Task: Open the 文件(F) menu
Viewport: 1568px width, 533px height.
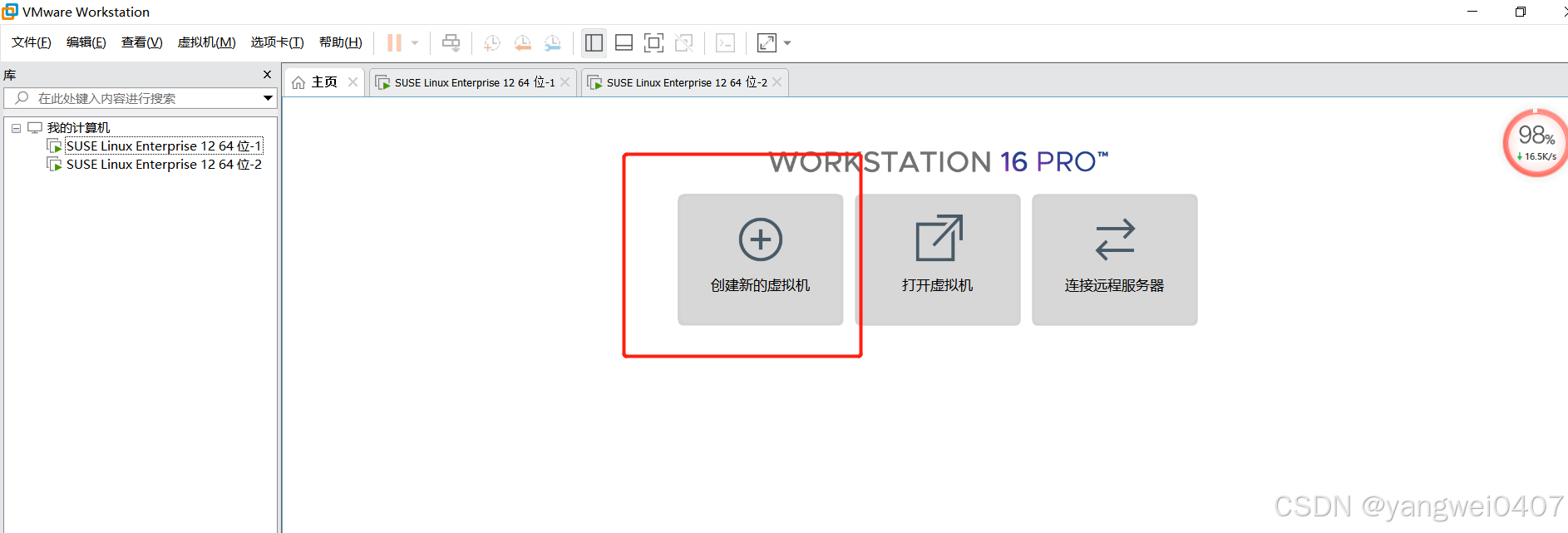Action: click(32, 42)
